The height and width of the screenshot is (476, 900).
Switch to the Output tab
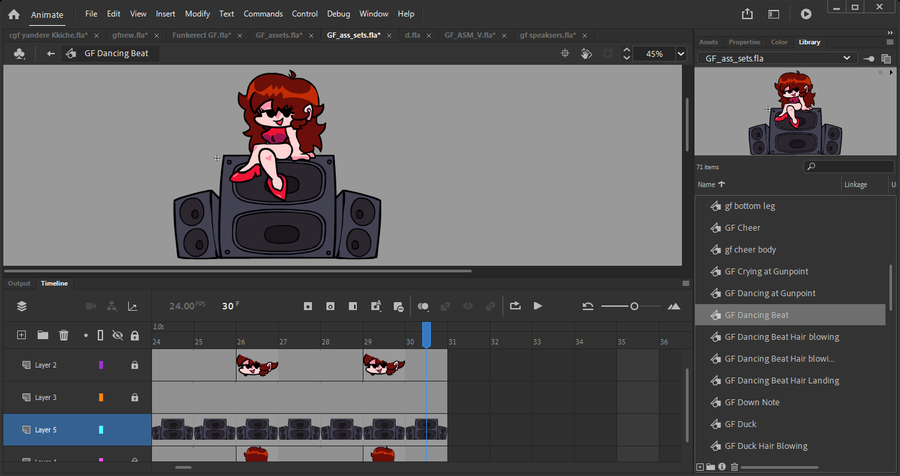point(19,284)
